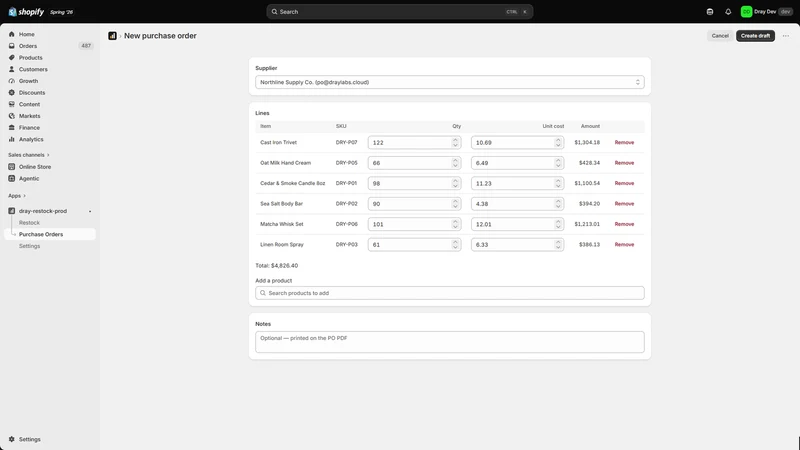
Task: Click the Search products to add field
Action: [449, 293]
